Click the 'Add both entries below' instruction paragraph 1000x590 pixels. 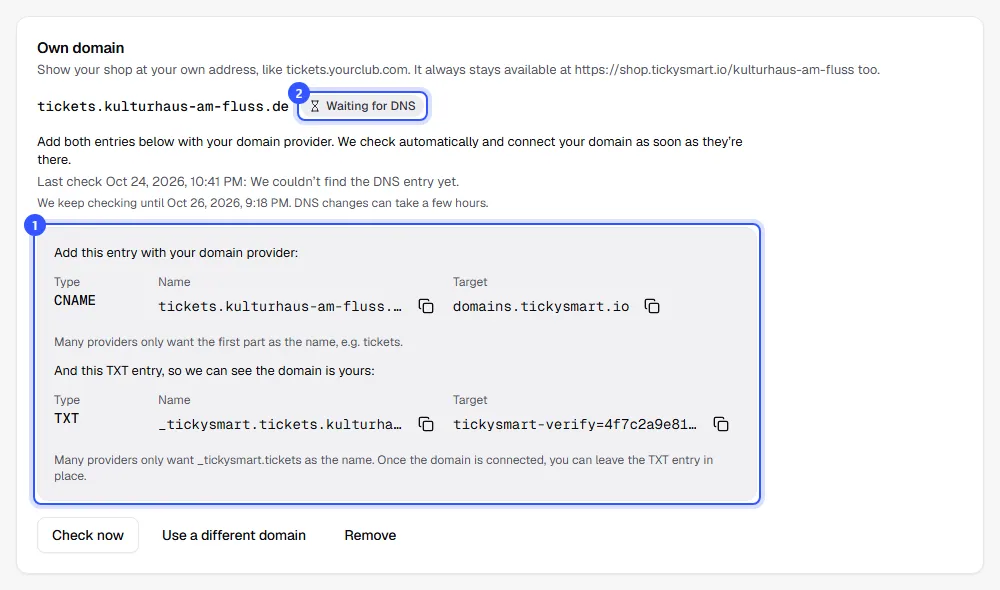[390, 151]
